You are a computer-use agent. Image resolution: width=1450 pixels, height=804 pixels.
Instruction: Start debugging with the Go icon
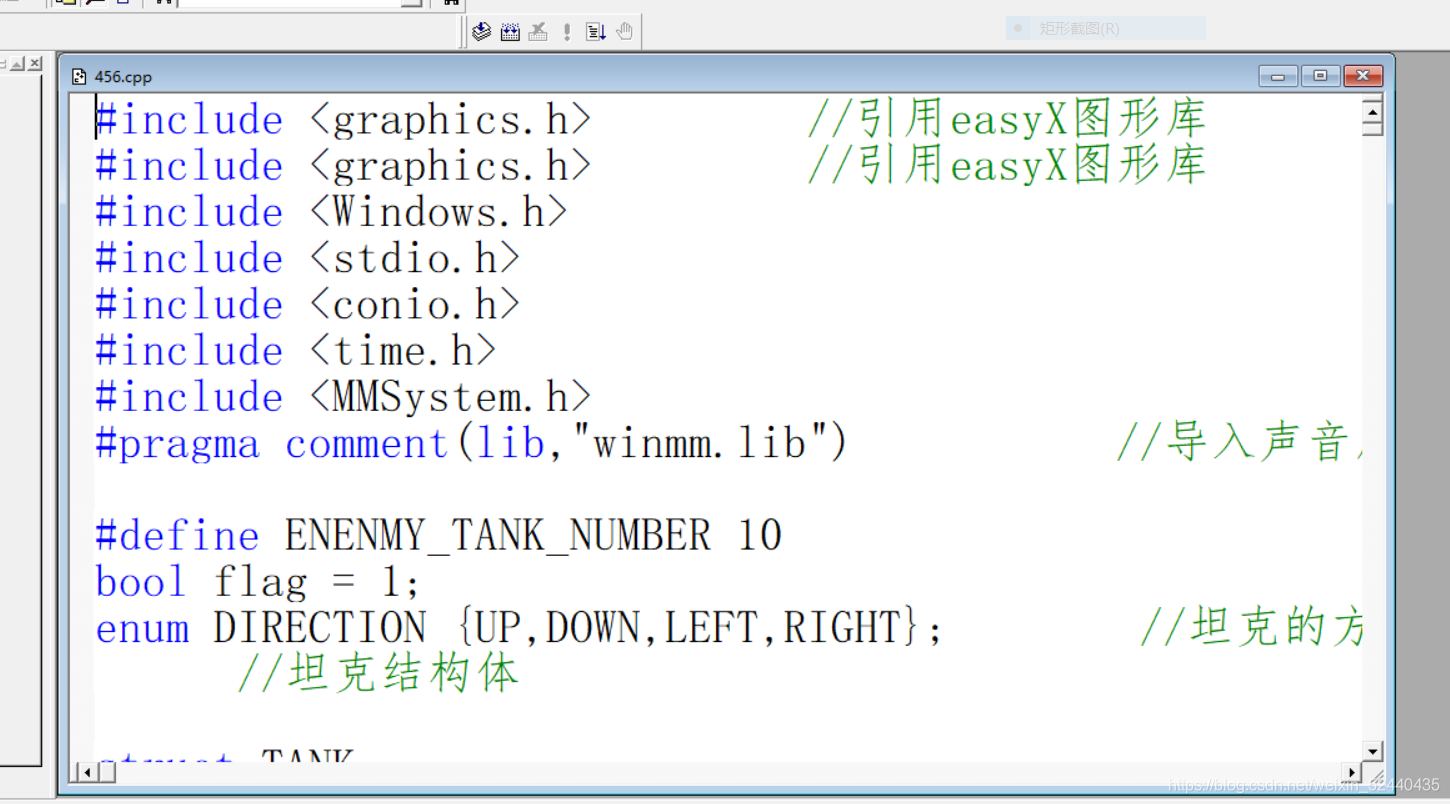(596, 31)
